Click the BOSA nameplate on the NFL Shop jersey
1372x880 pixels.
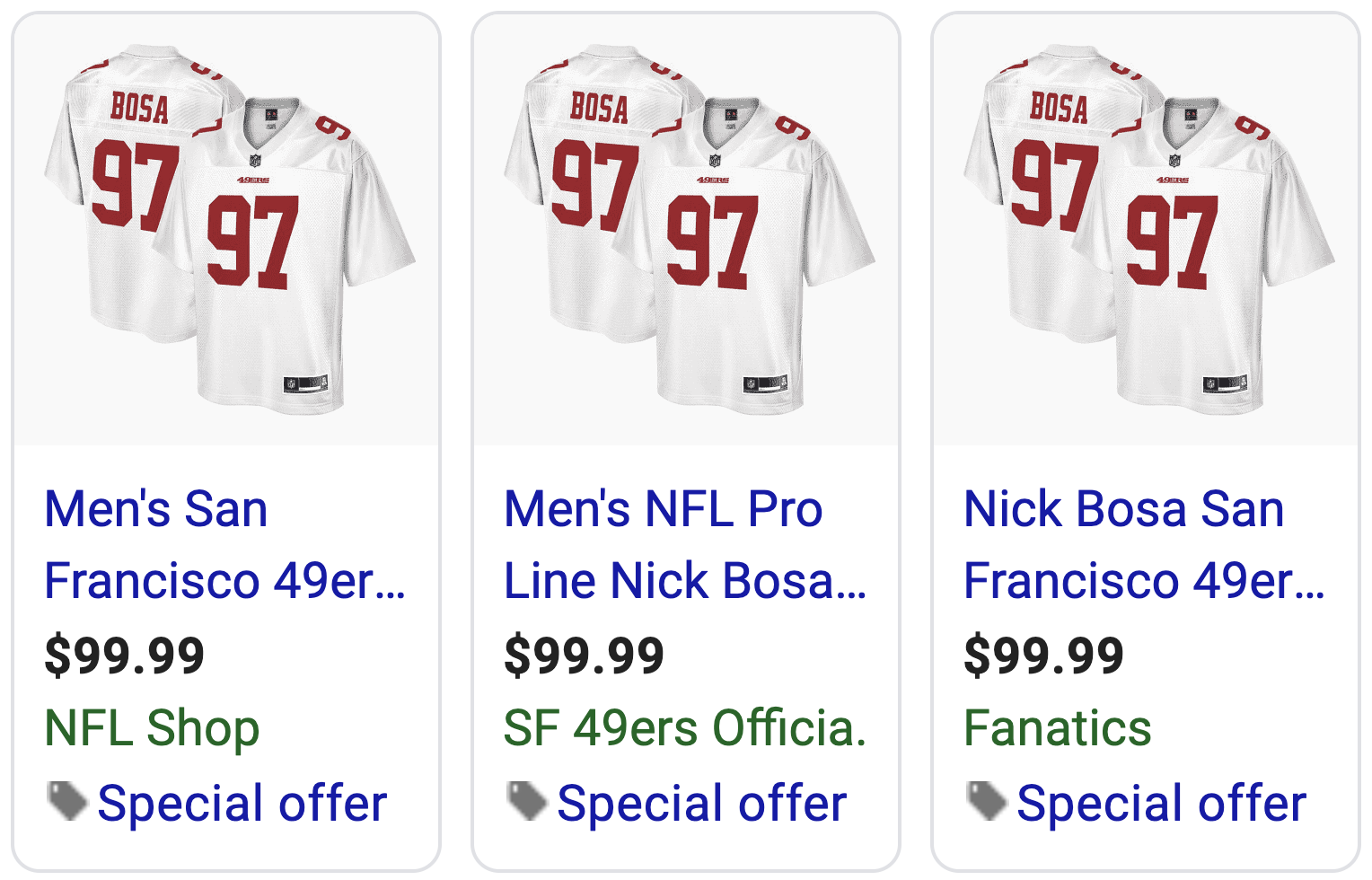139,109
